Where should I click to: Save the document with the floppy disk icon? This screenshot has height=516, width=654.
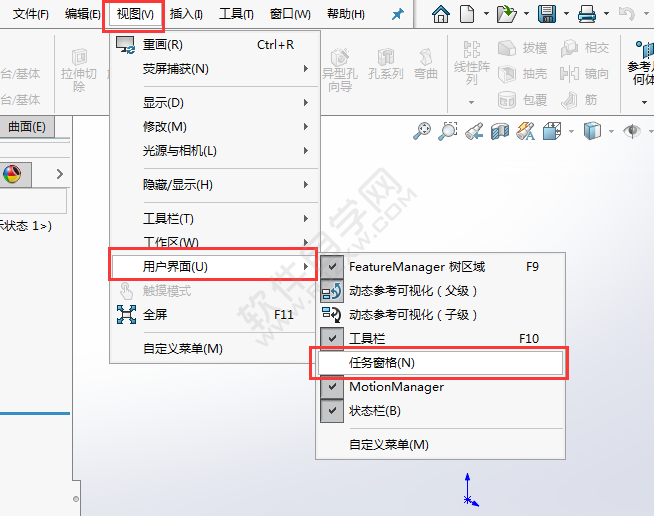546,14
